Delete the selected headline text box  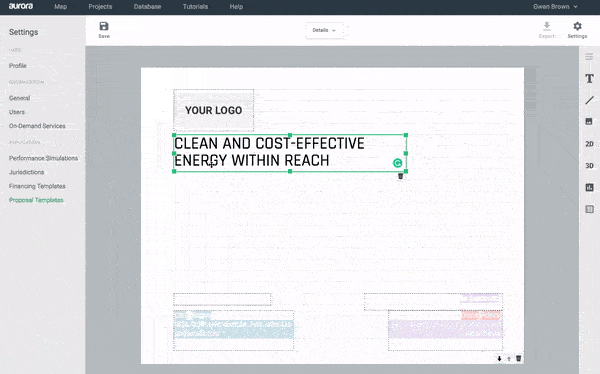click(401, 176)
